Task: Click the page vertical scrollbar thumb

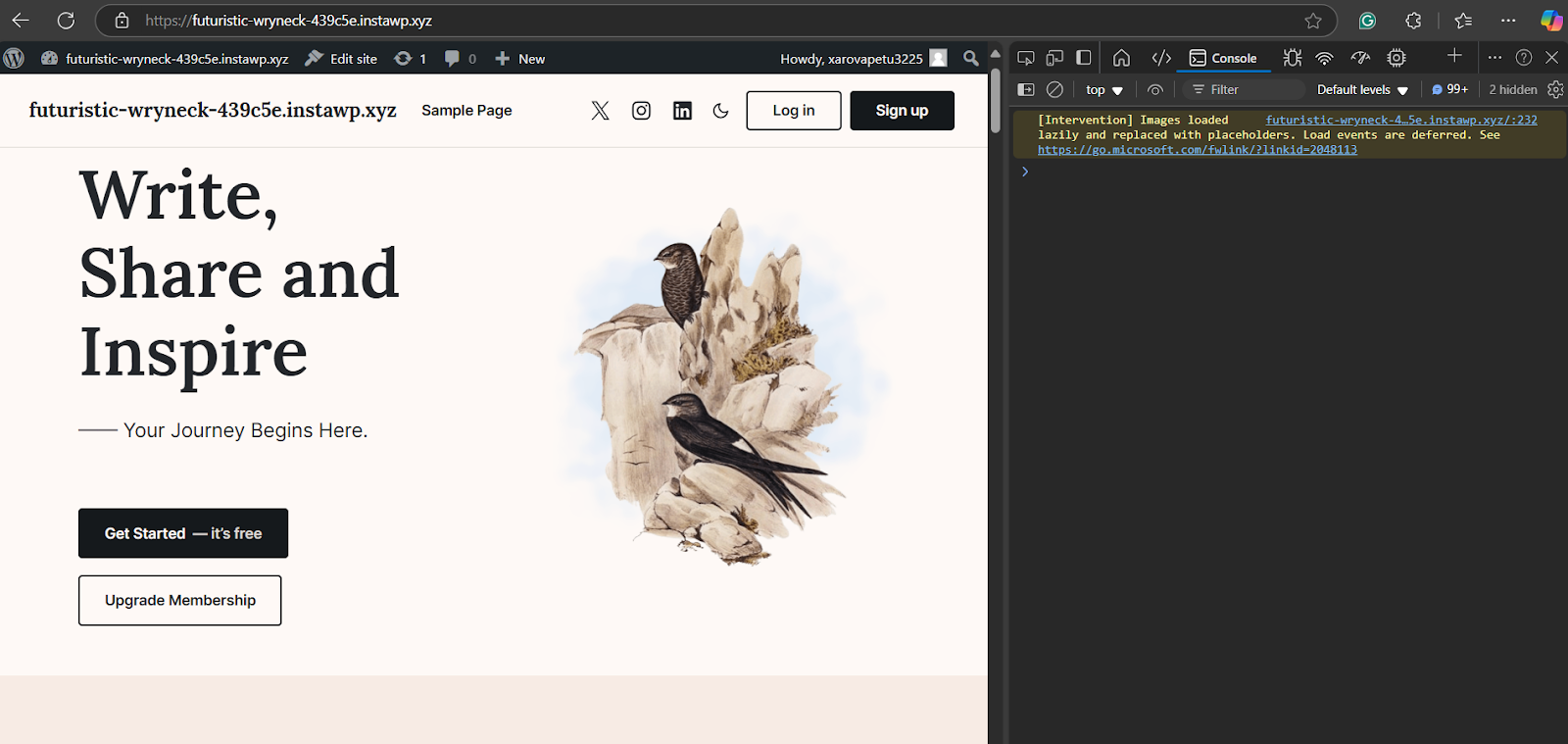Action: [996, 100]
